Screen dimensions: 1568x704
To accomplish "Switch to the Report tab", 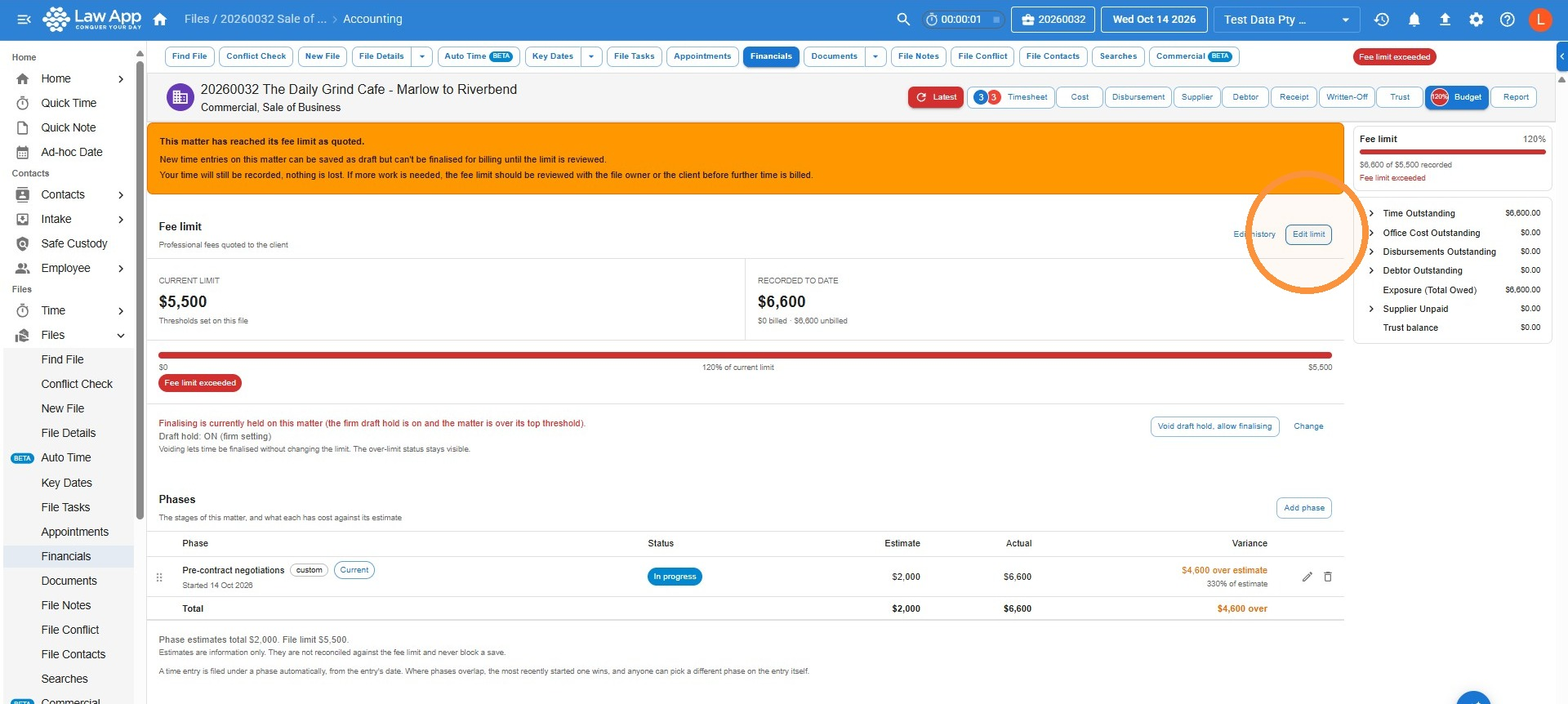I will tap(1516, 97).
